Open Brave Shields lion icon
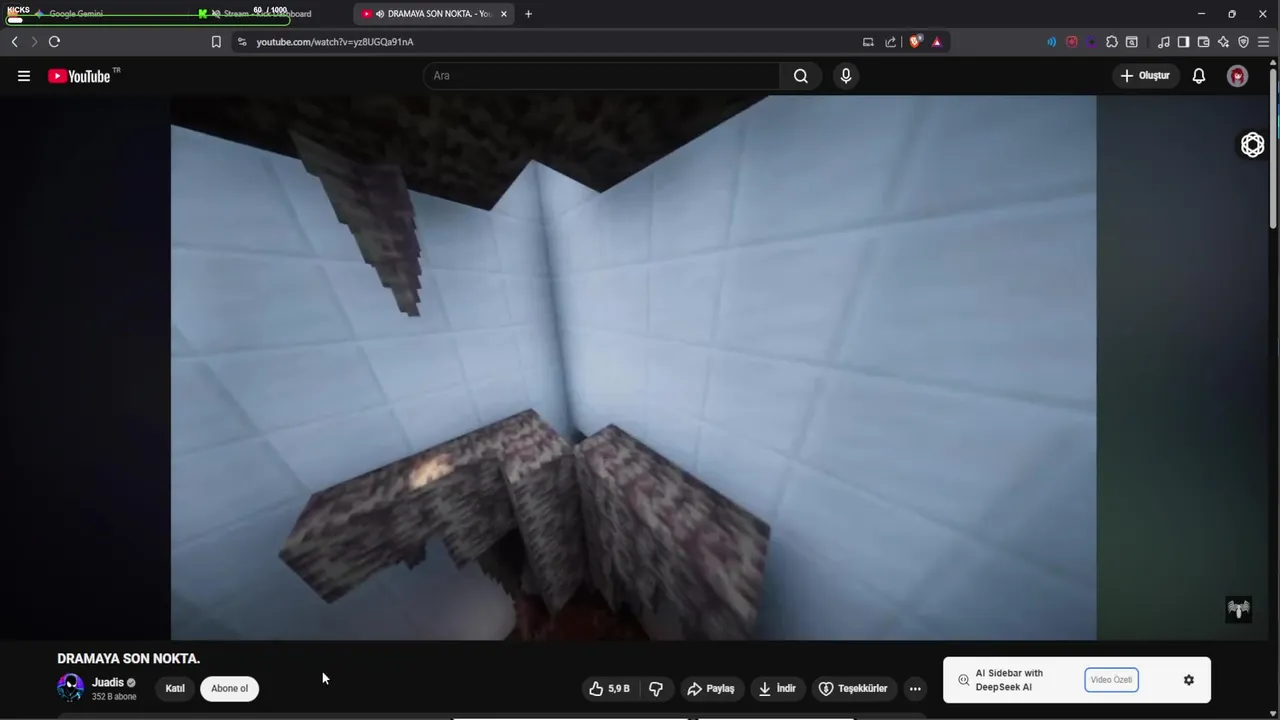1280x720 pixels. pos(915,42)
